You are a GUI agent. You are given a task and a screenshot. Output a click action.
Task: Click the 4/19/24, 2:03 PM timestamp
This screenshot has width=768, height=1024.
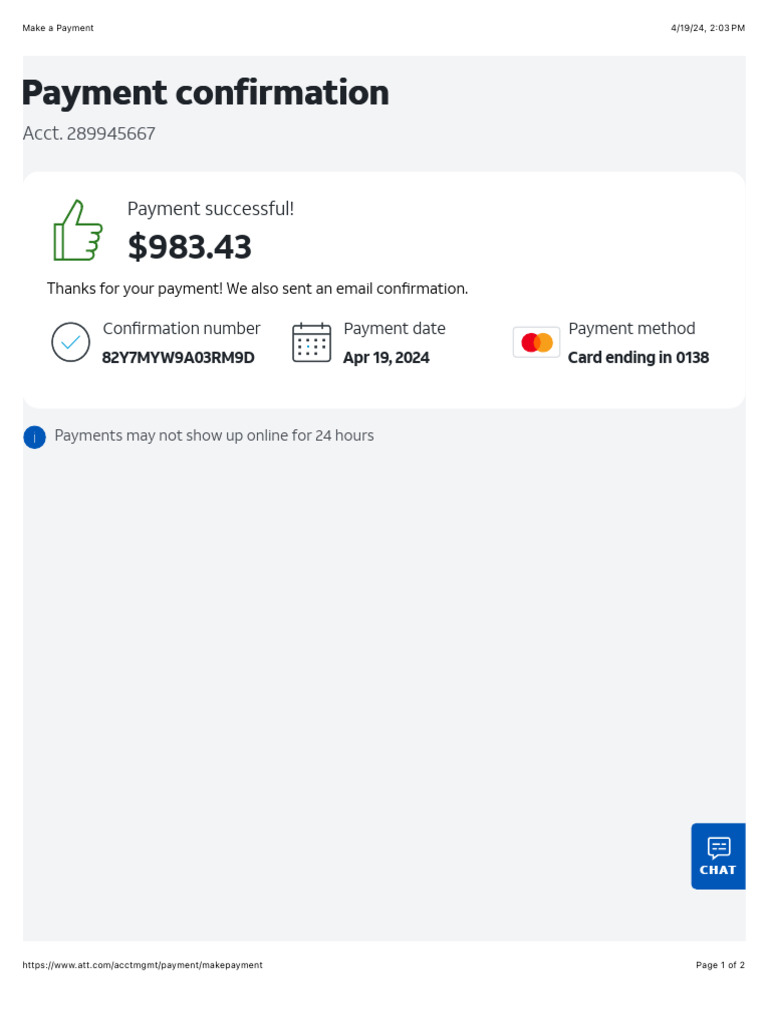tap(707, 28)
